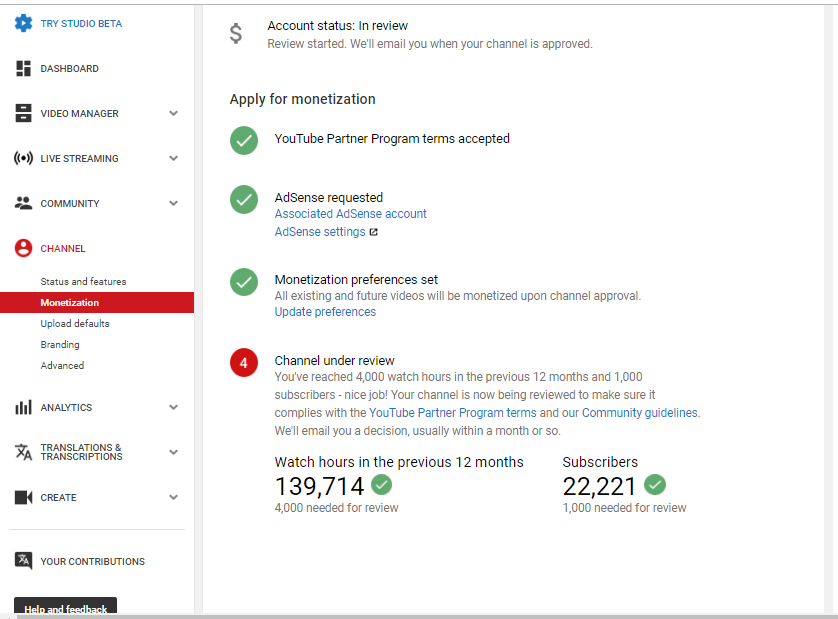Open Associated AdSense account link
The height and width of the screenshot is (619, 838).
[351, 214]
